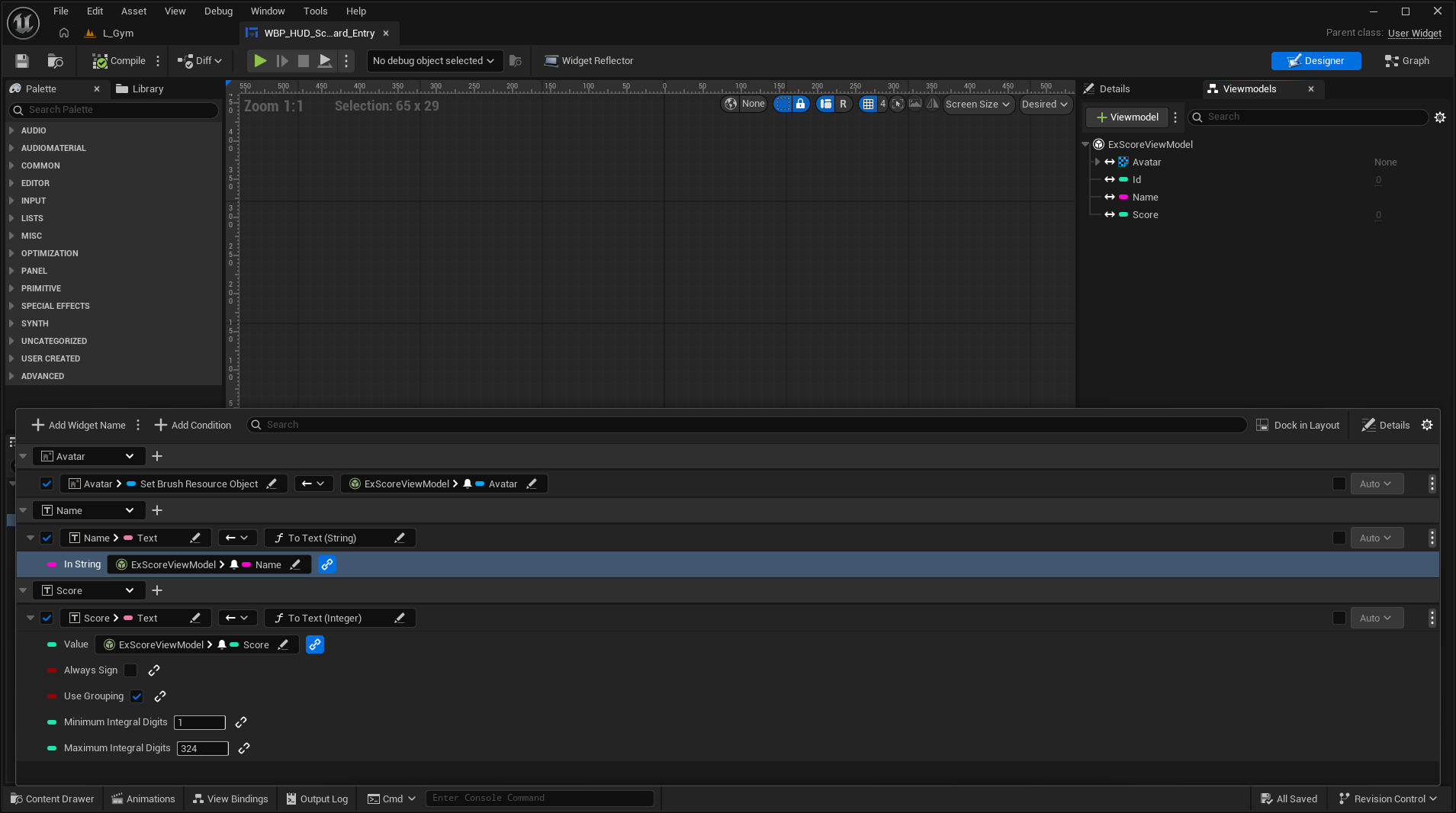Open the debug object selector dropdown
Viewport: 1456px width, 813px height.
click(433, 61)
